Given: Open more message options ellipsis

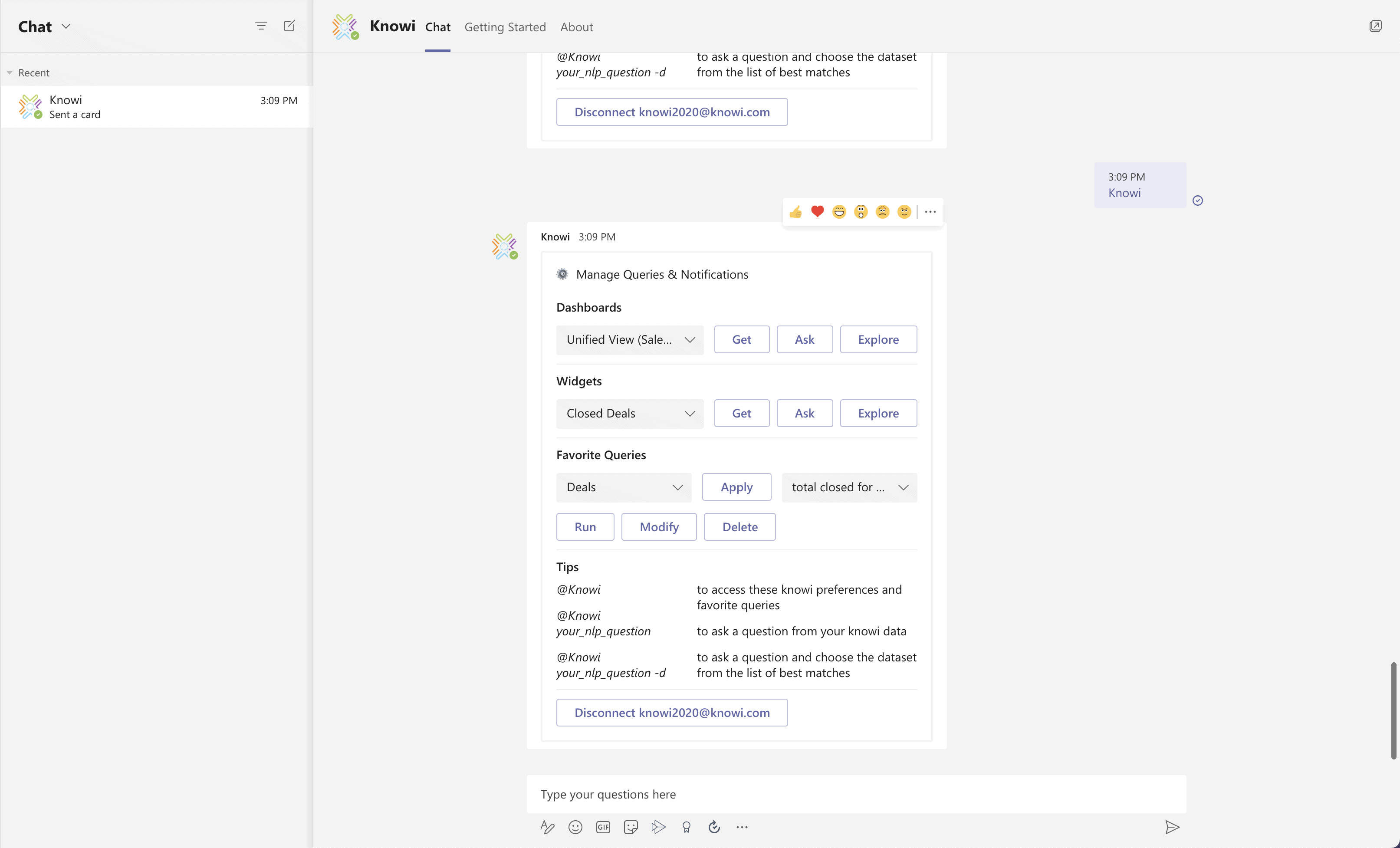Looking at the screenshot, I should click(x=930, y=212).
